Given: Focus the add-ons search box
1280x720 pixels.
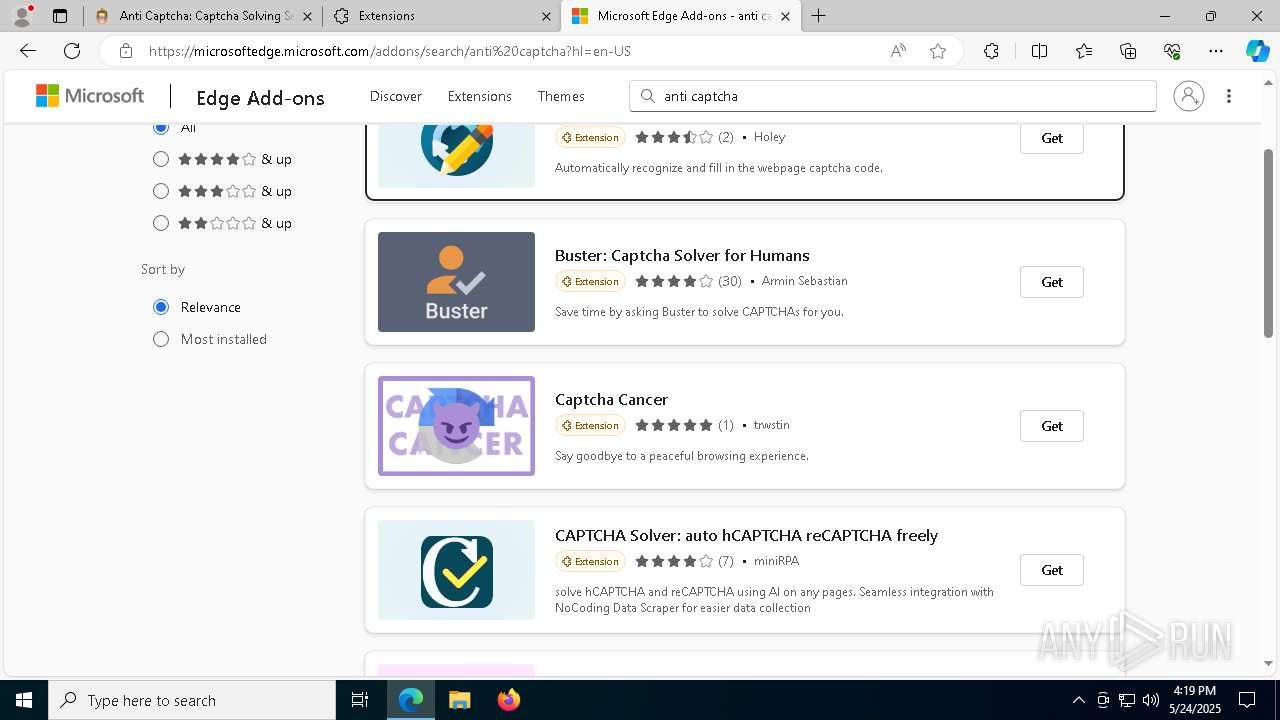Looking at the screenshot, I should coord(893,96).
